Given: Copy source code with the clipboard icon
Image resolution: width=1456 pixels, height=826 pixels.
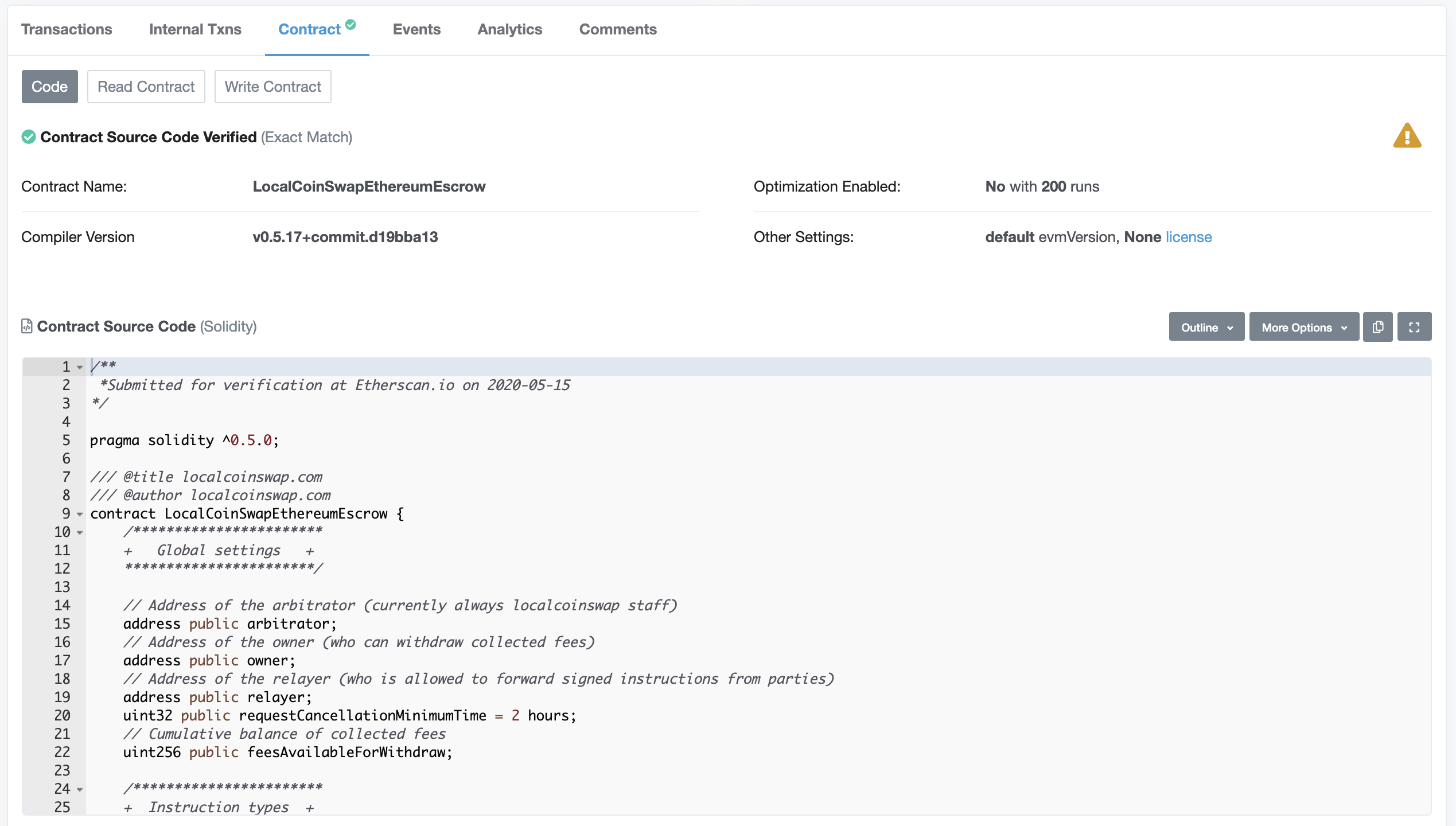Looking at the screenshot, I should (x=1378, y=327).
